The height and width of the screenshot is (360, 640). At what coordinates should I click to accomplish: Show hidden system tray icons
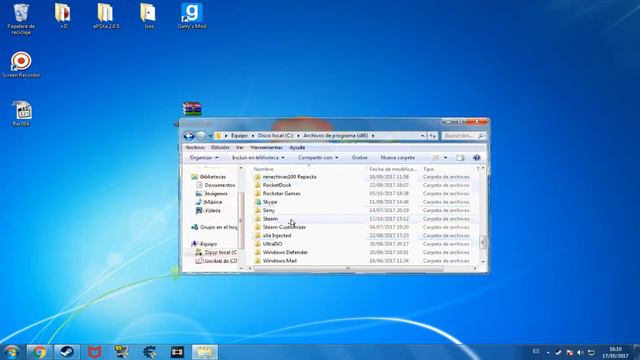548,353
